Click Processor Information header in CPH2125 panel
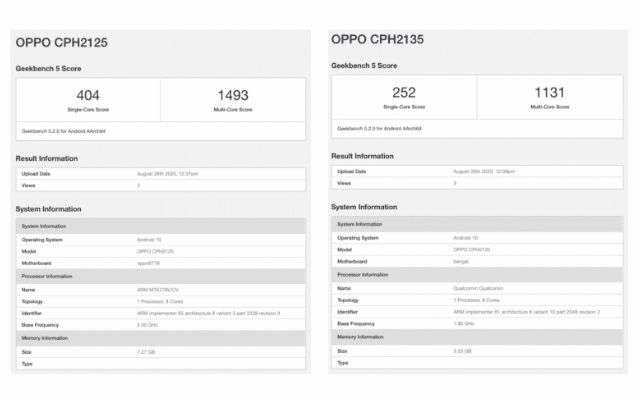 point(160,276)
